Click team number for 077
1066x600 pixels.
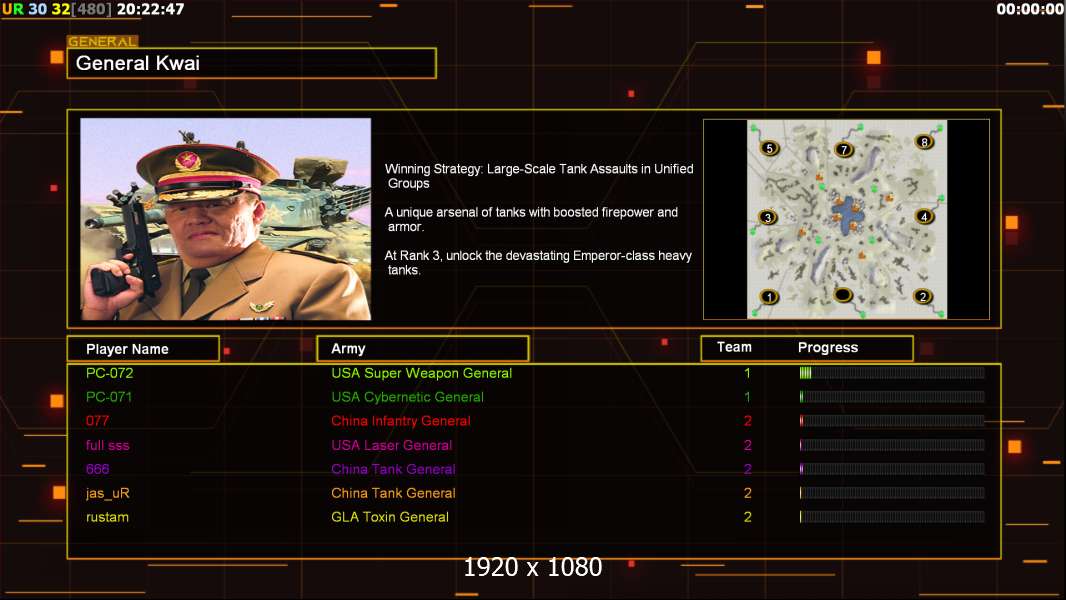[x=747, y=421]
